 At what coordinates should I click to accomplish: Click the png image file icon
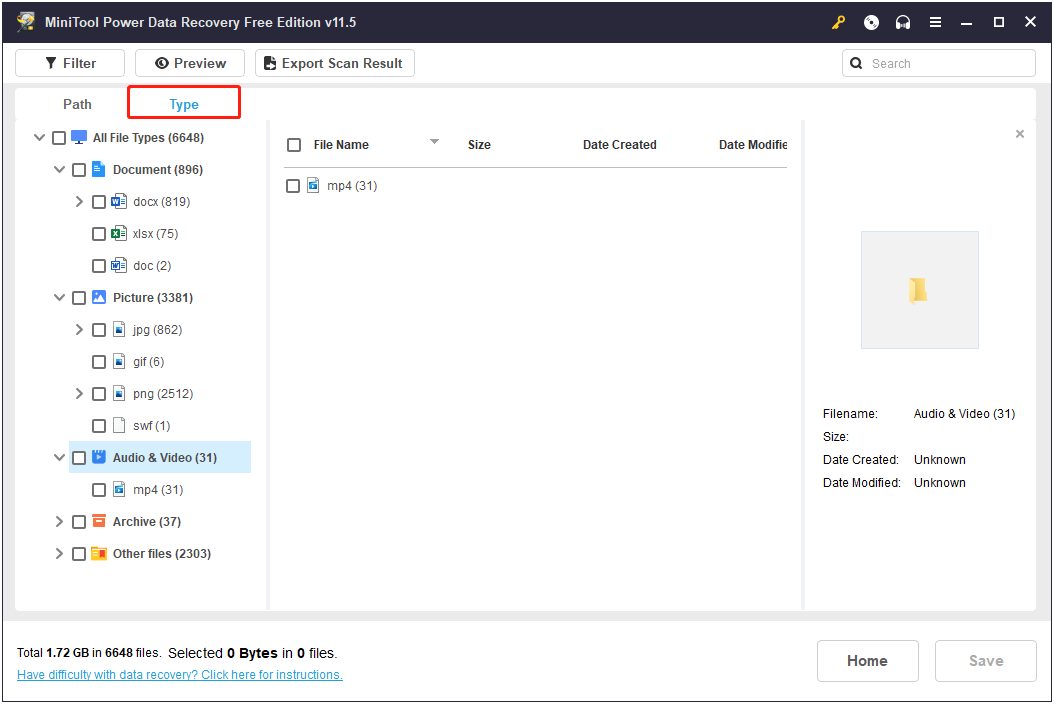tap(119, 393)
